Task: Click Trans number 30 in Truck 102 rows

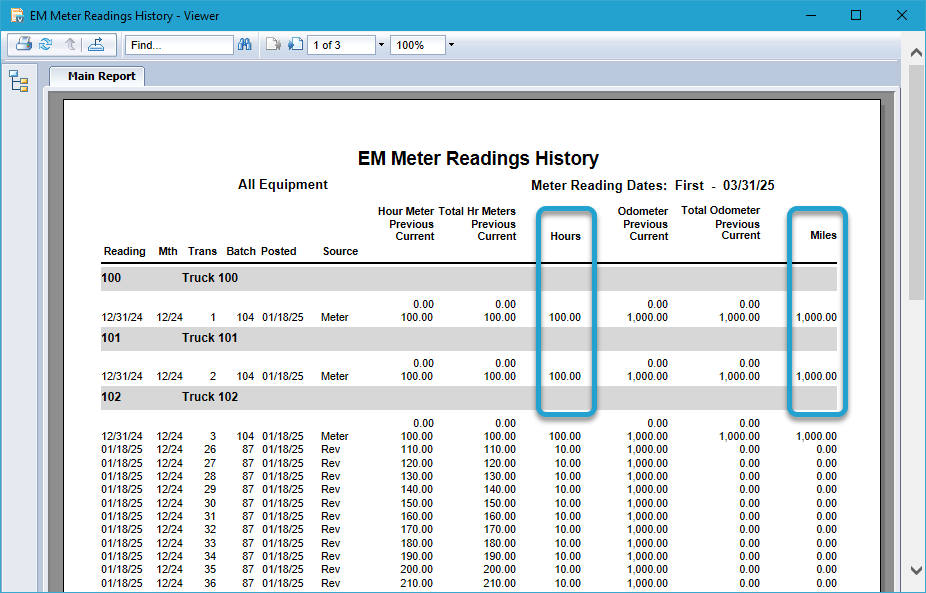Action: [x=210, y=503]
